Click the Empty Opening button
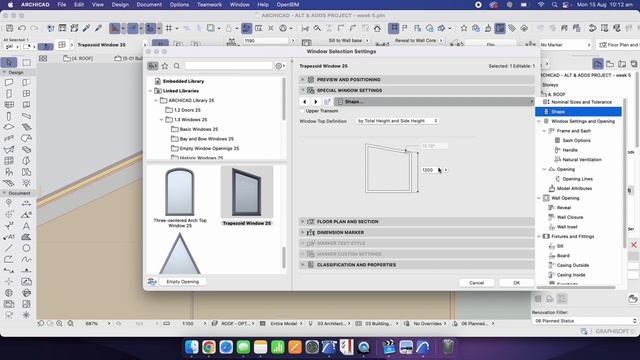Image resolution: width=640 pixels, height=360 pixels. [182, 282]
